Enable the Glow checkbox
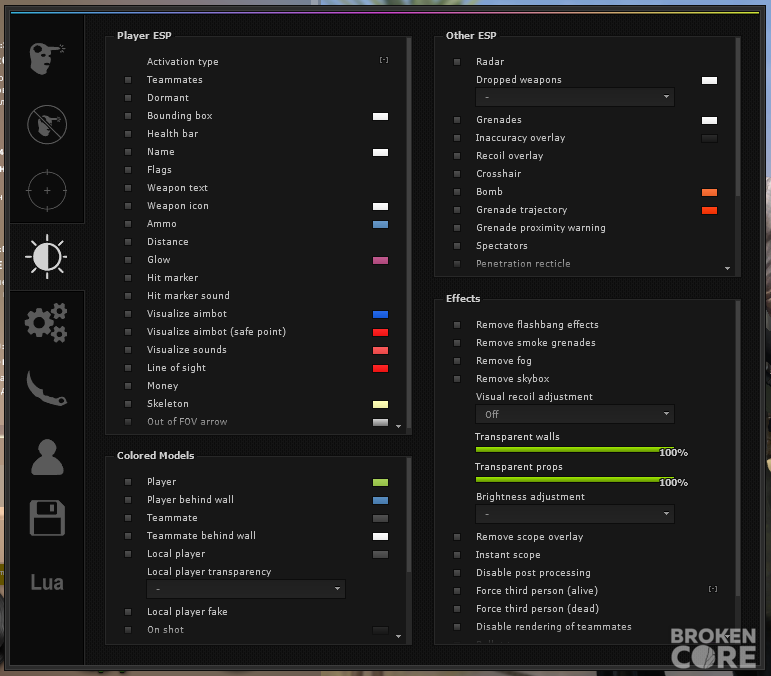 (x=128, y=260)
